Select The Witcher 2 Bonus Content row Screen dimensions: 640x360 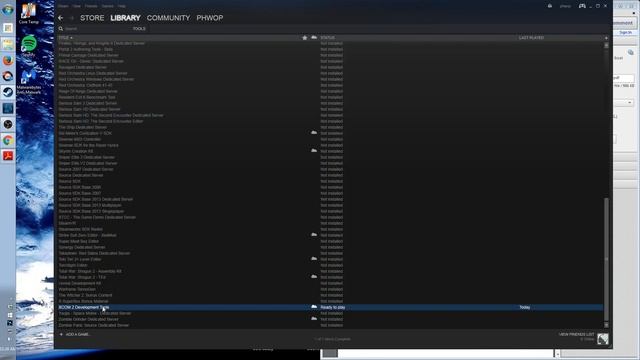click(330, 295)
